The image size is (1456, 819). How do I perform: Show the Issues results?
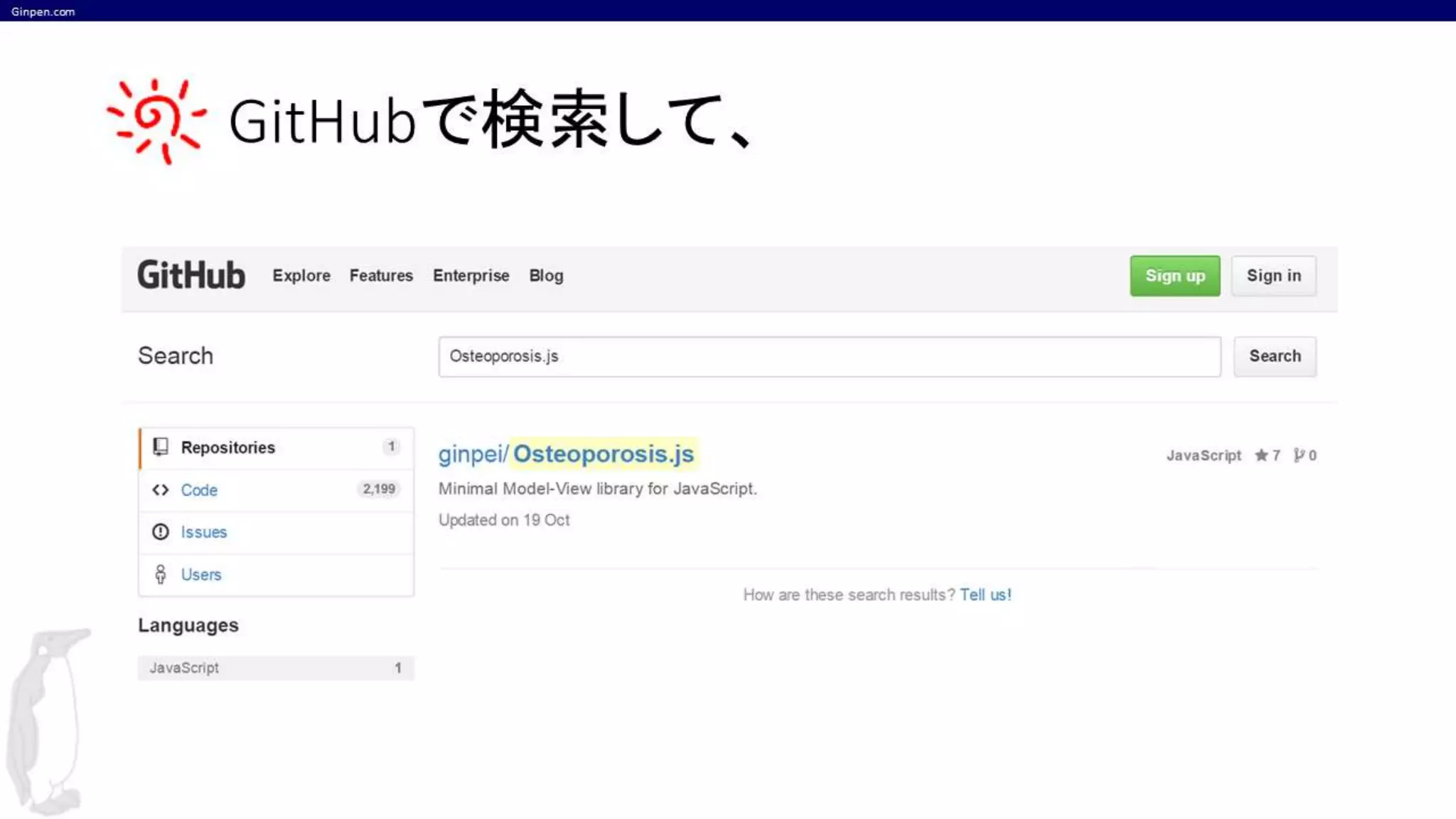pyautogui.click(x=277, y=532)
